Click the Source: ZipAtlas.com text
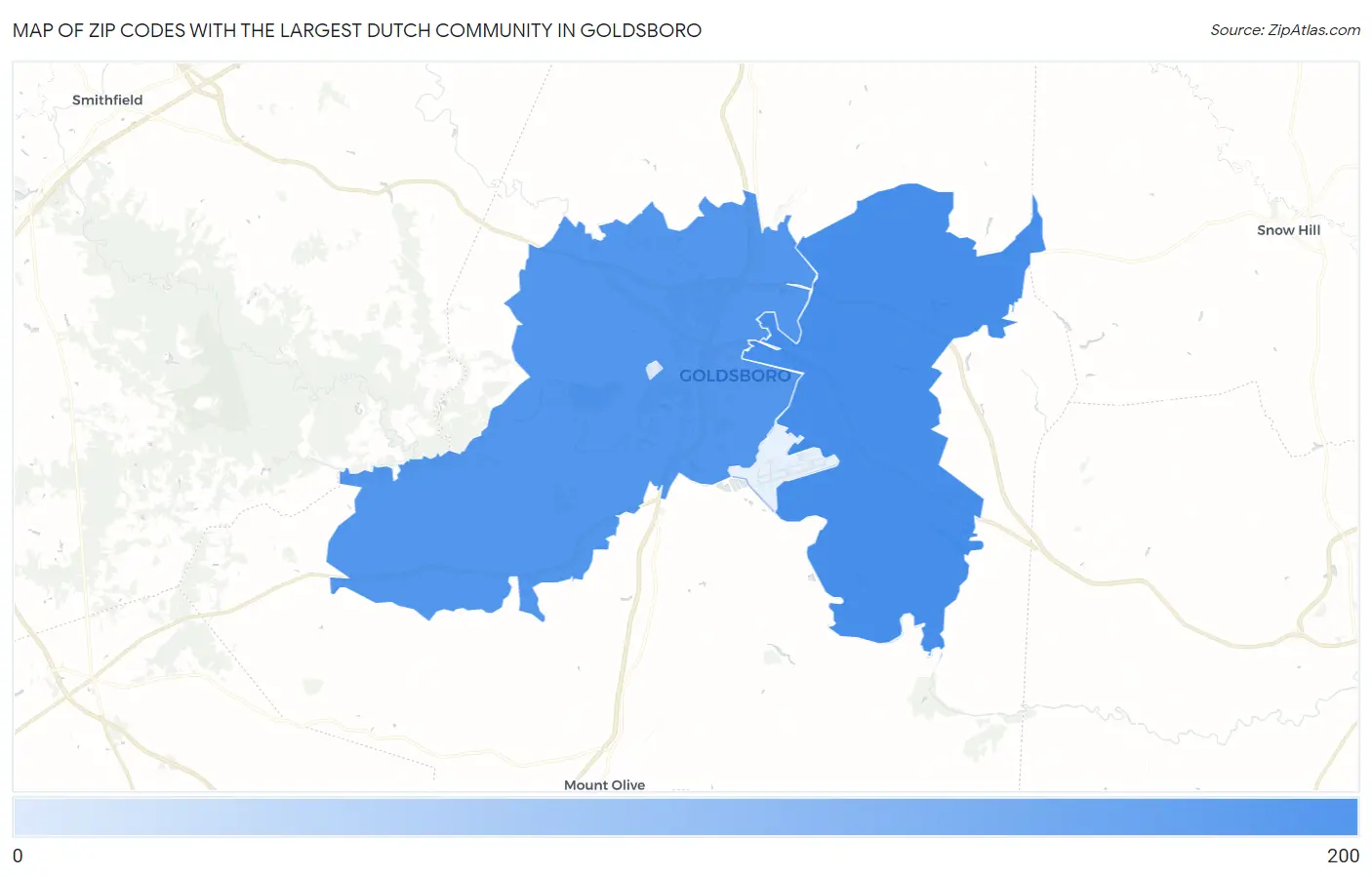Viewport: 1372px width, 877px height. [x=1285, y=30]
